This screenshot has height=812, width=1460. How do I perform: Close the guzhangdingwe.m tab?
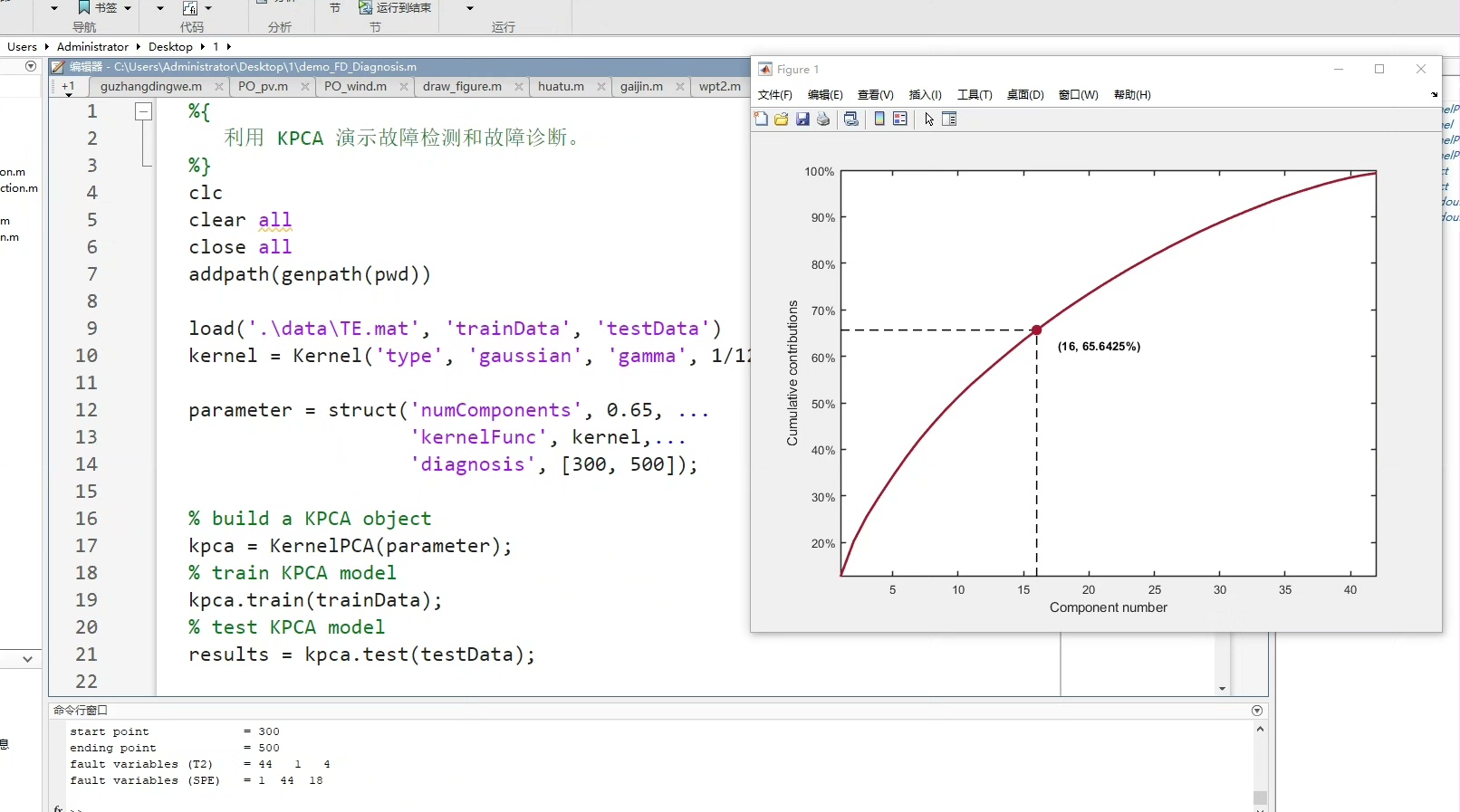[x=218, y=87]
